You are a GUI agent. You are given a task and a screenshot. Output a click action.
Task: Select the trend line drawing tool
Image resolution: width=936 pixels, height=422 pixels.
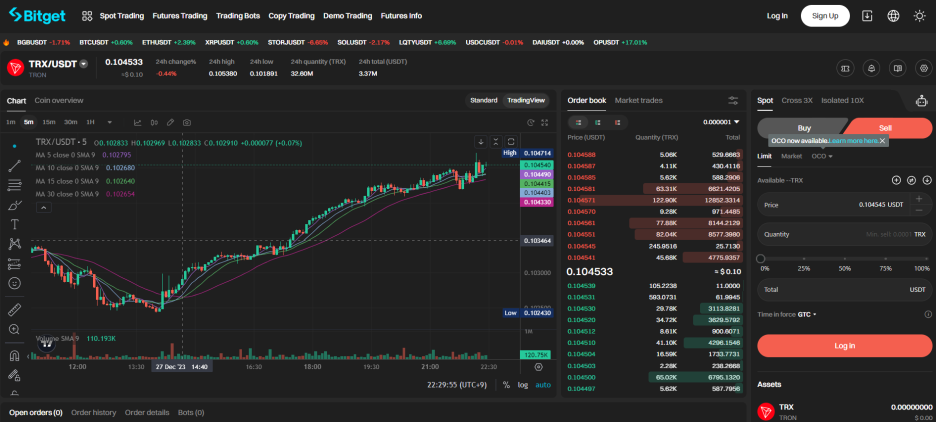[x=14, y=167]
